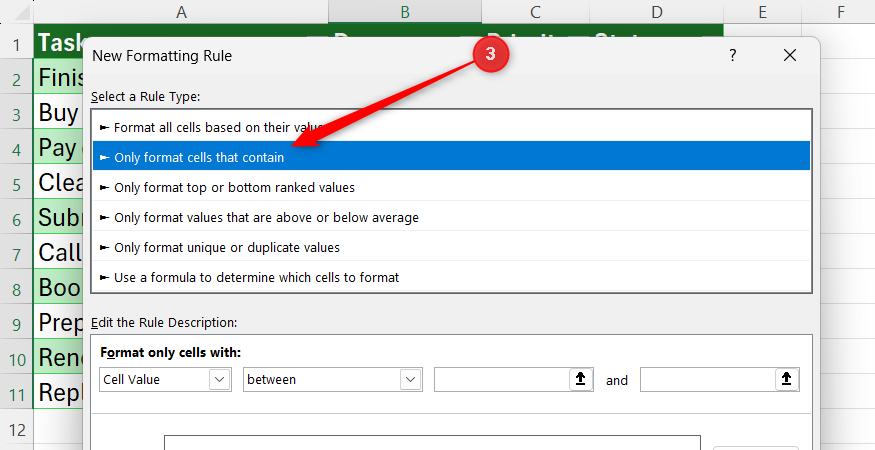The width and height of the screenshot is (875, 450).
Task: Click cell A4 starting with 'Pay'
Action: click(x=59, y=148)
